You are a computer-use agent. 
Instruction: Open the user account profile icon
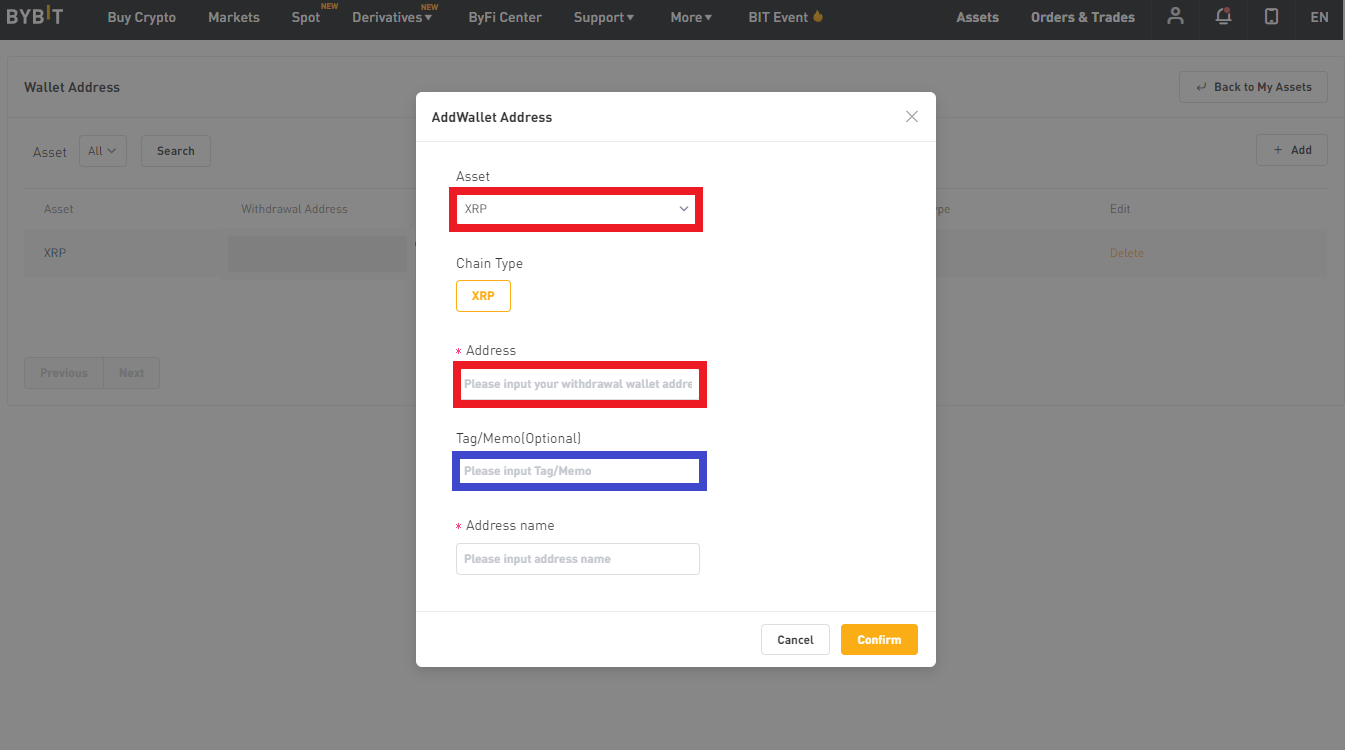pos(1176,16)
